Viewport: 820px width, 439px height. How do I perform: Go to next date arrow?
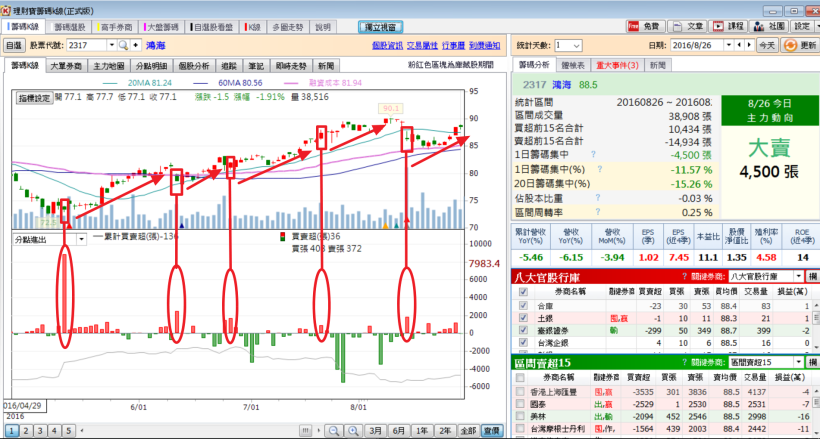click(749, 46)
